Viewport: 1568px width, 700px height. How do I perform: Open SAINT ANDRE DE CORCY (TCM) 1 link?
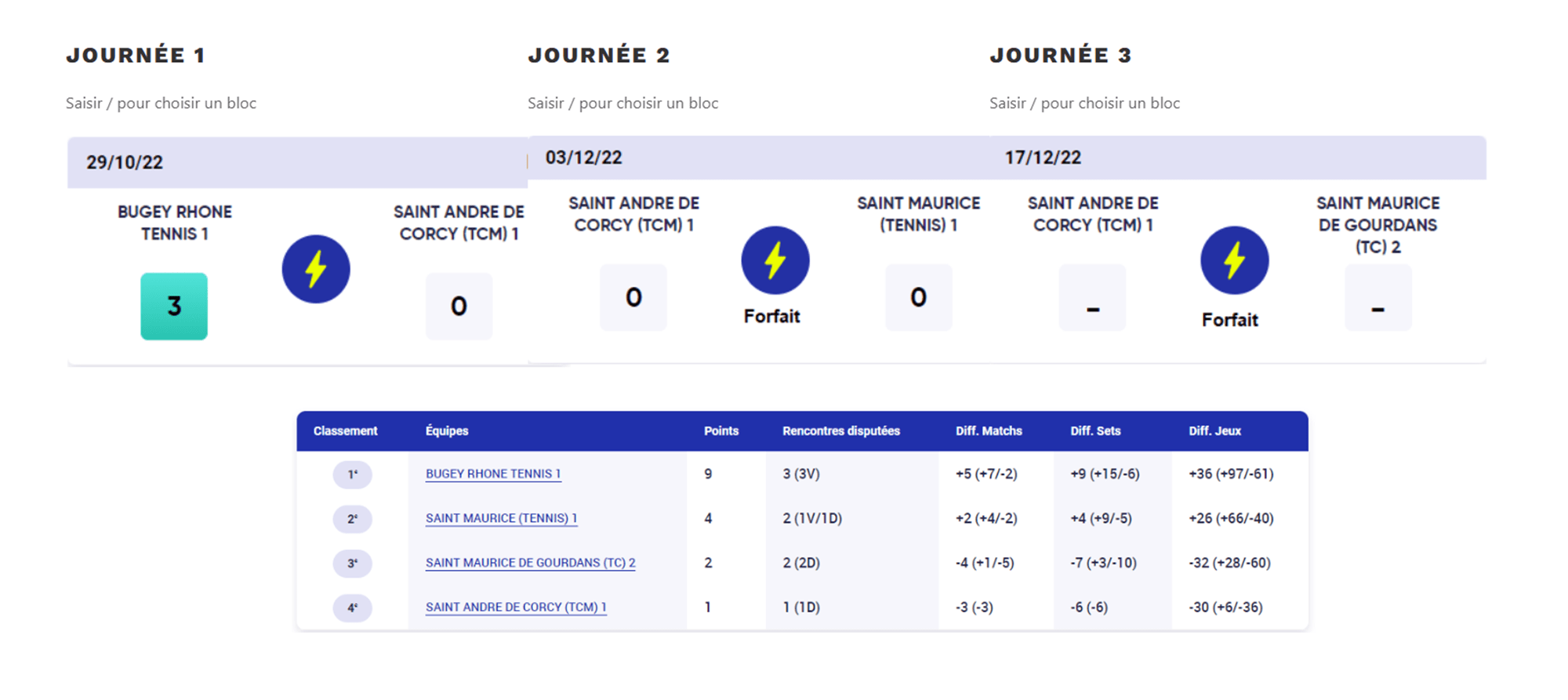516,607
